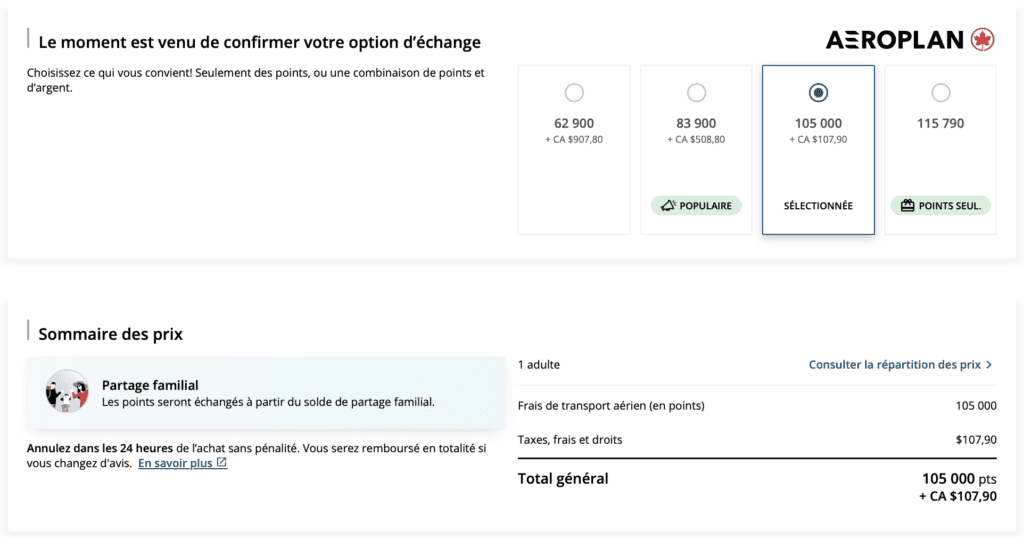
Task: Click the external link icon beside En savoir plus
Action: coord(222,464)
